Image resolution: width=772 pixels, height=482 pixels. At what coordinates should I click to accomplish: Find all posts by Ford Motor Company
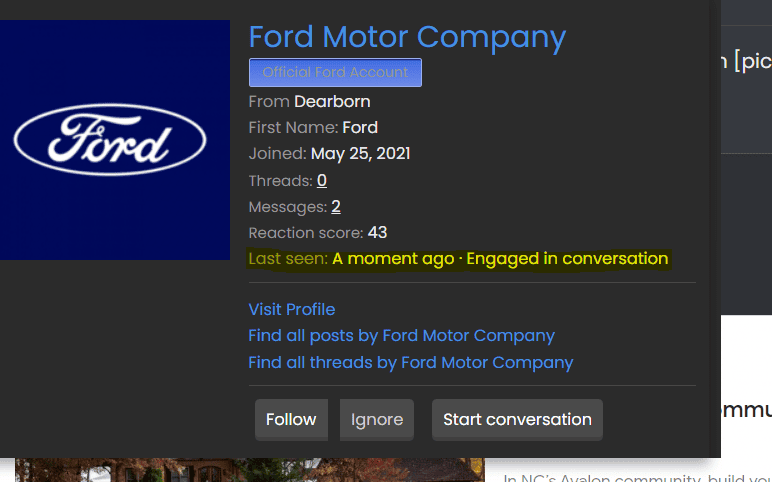tap(401, 336)
